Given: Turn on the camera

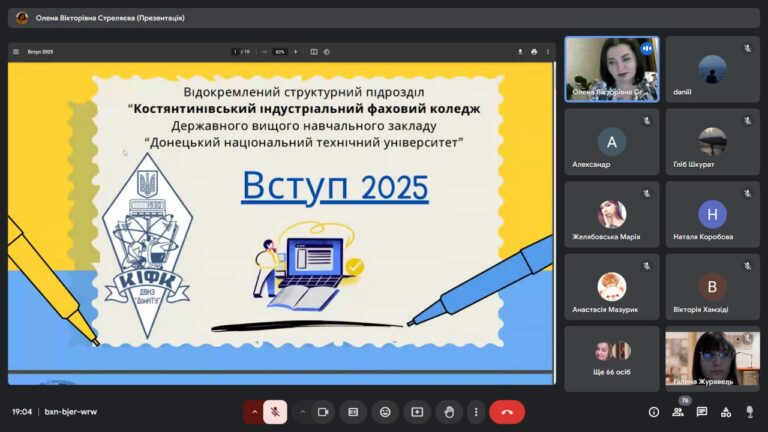Looking at the screenshot, I should pos(323,412).
